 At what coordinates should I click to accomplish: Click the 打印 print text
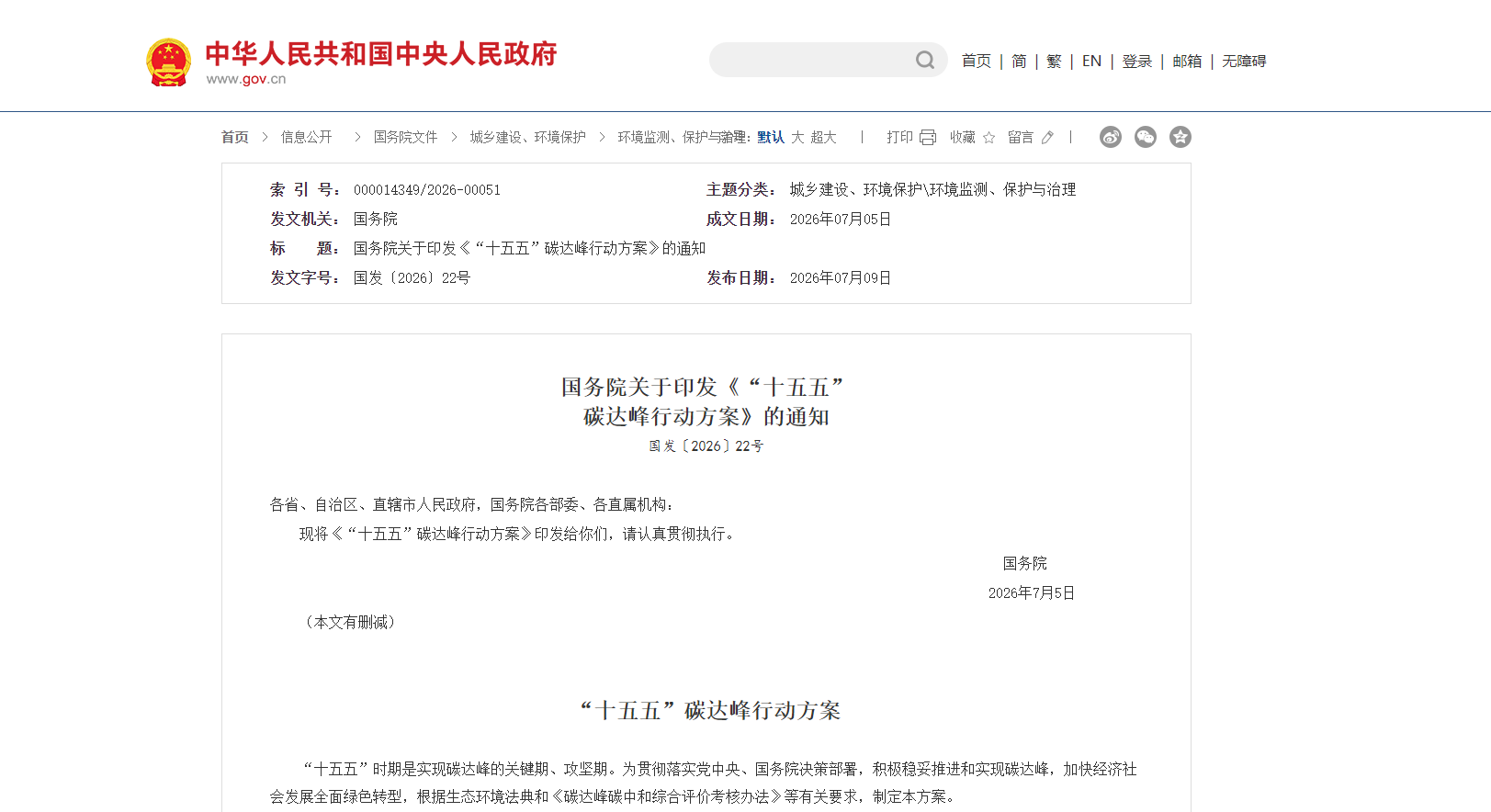click(899, 137)
